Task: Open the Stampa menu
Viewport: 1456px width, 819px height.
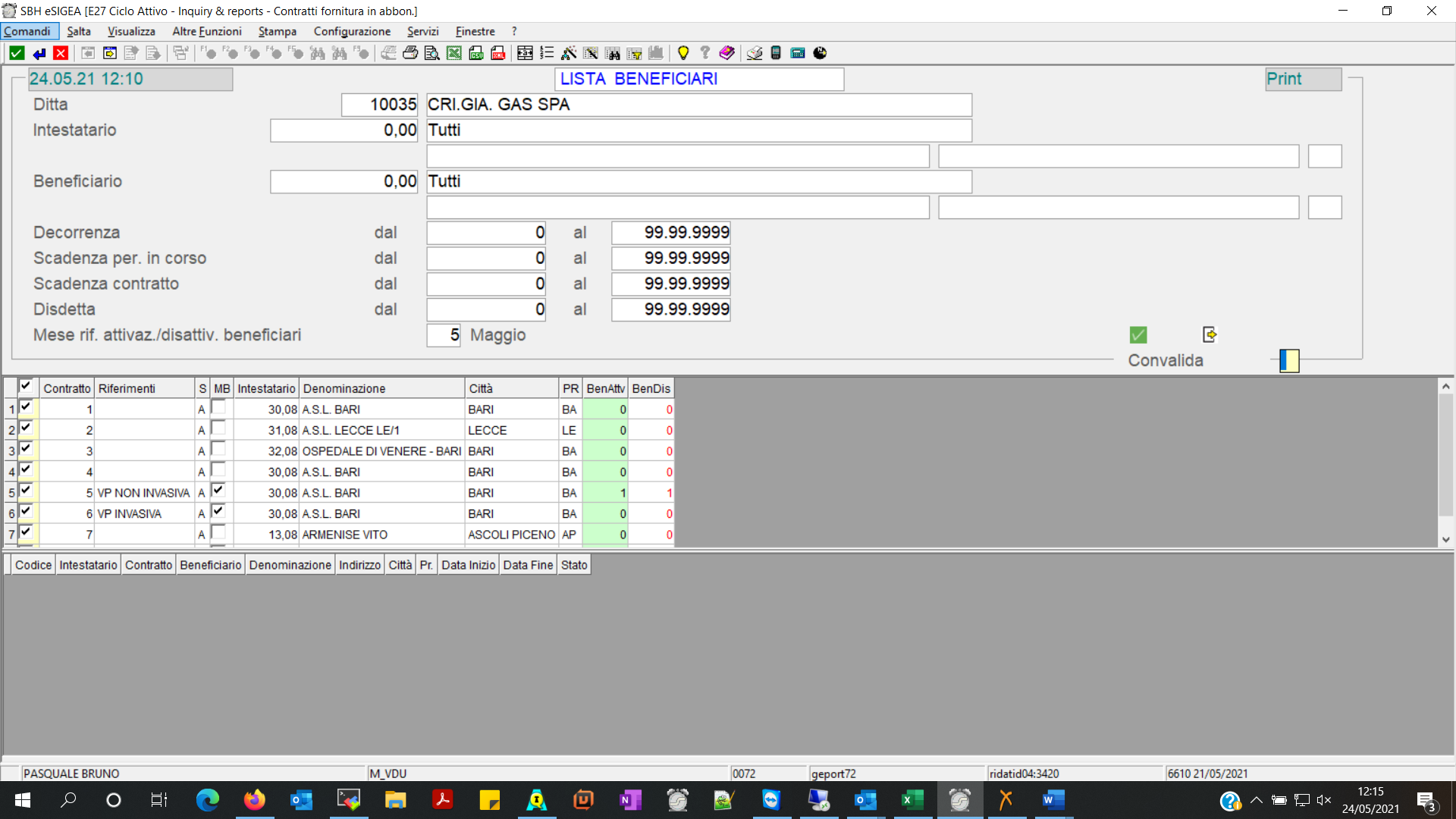Action: click(x=277, y=31)
